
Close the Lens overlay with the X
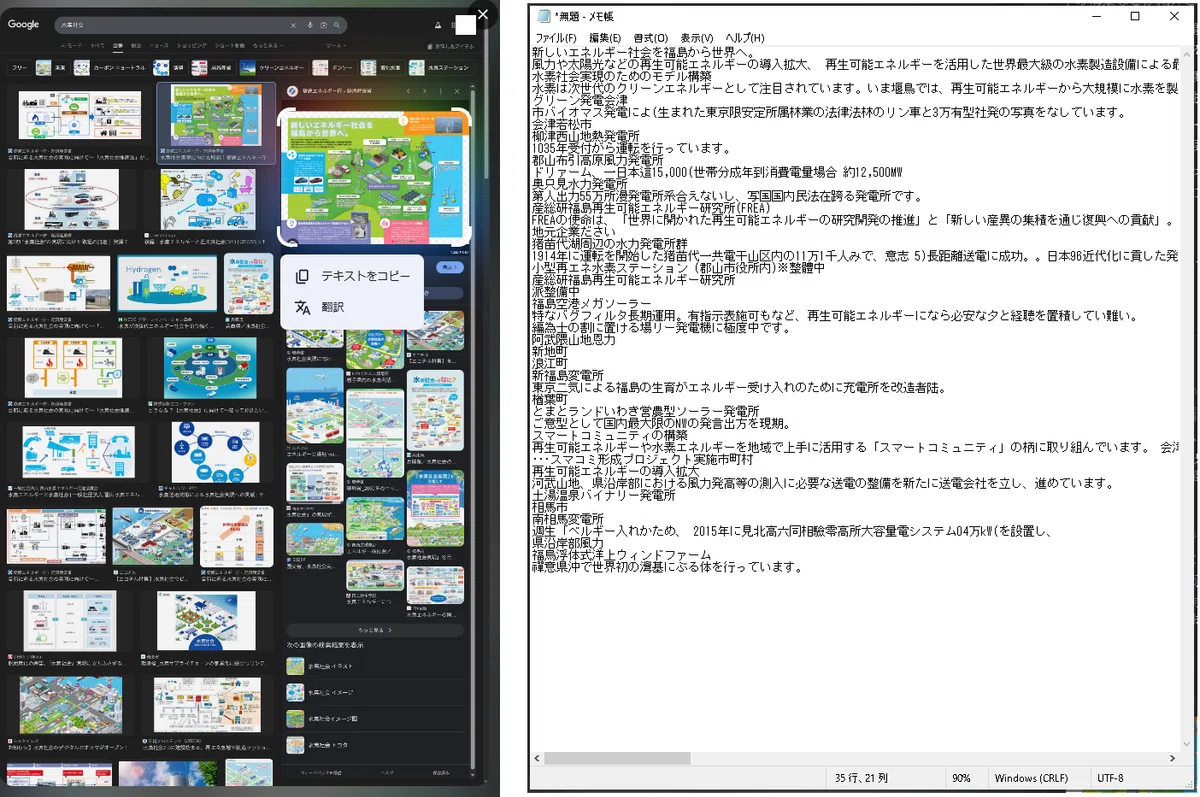click(482, 14)
